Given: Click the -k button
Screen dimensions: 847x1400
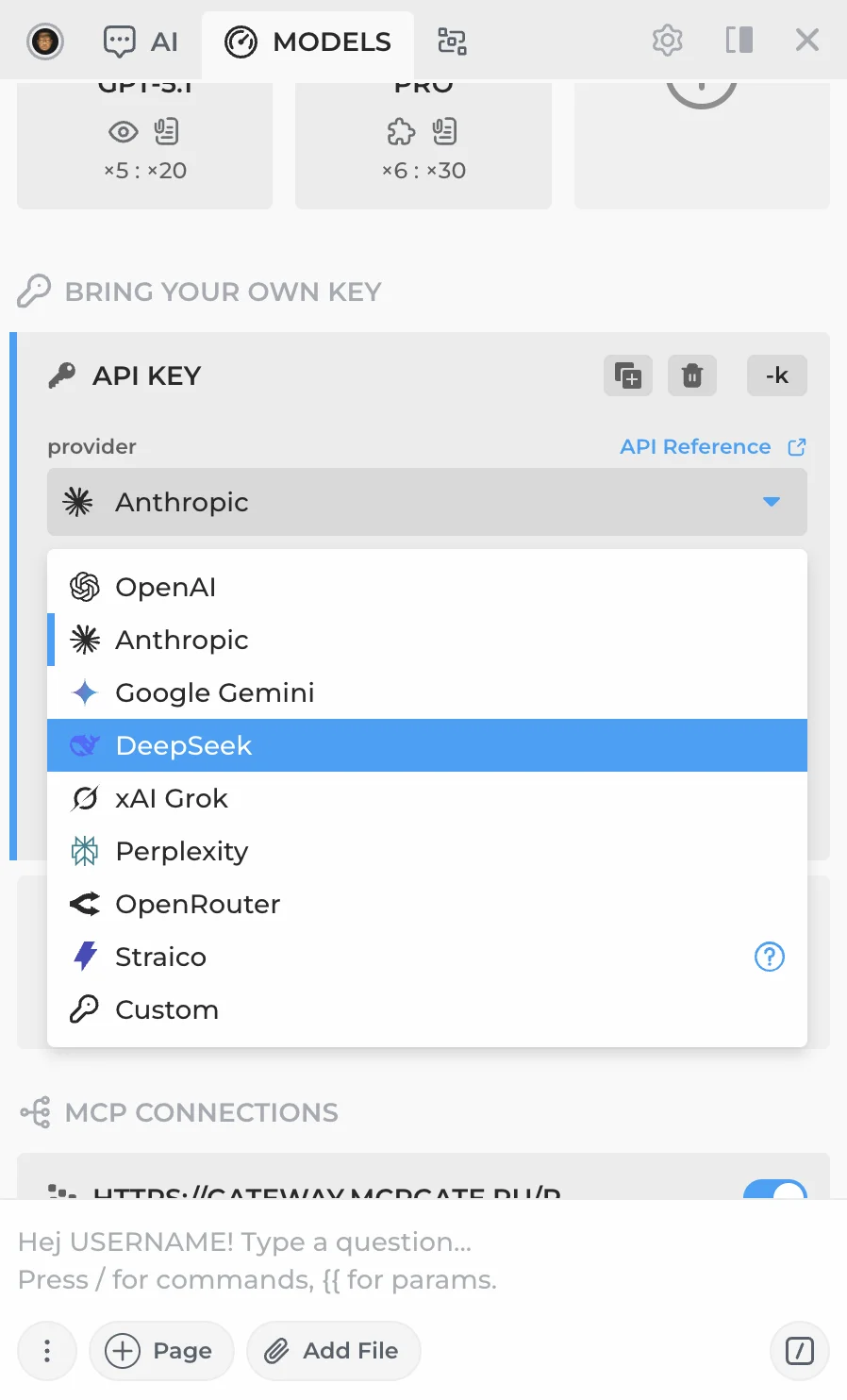Looking at the screenshot, I should point(776,375).
